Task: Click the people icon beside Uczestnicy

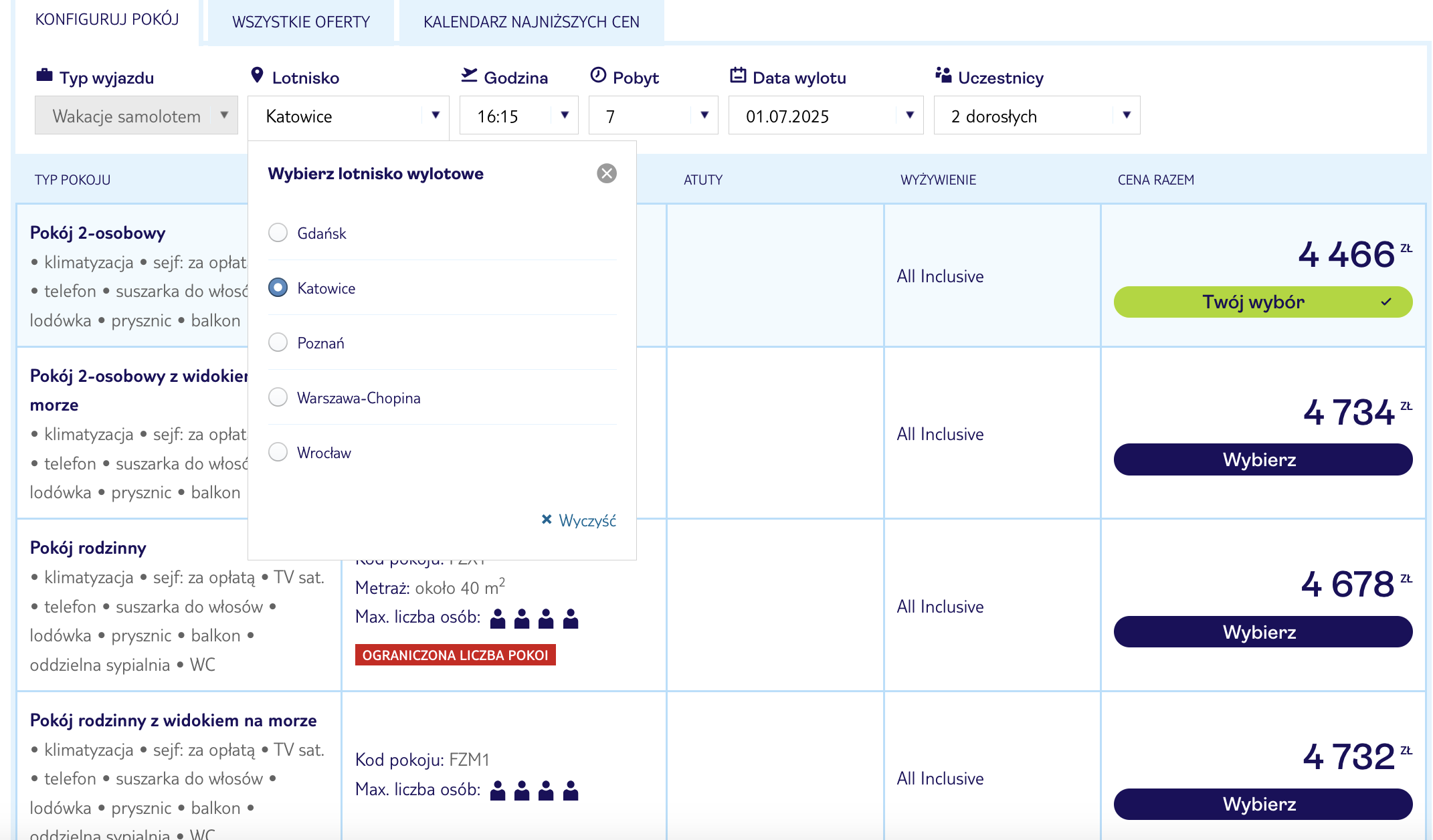Action: point(943,75)
